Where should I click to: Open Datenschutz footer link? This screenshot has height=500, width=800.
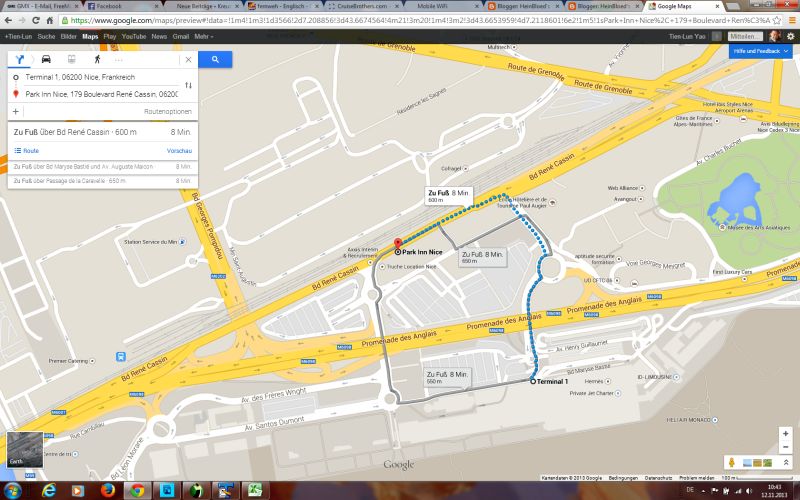click(659, 478)
